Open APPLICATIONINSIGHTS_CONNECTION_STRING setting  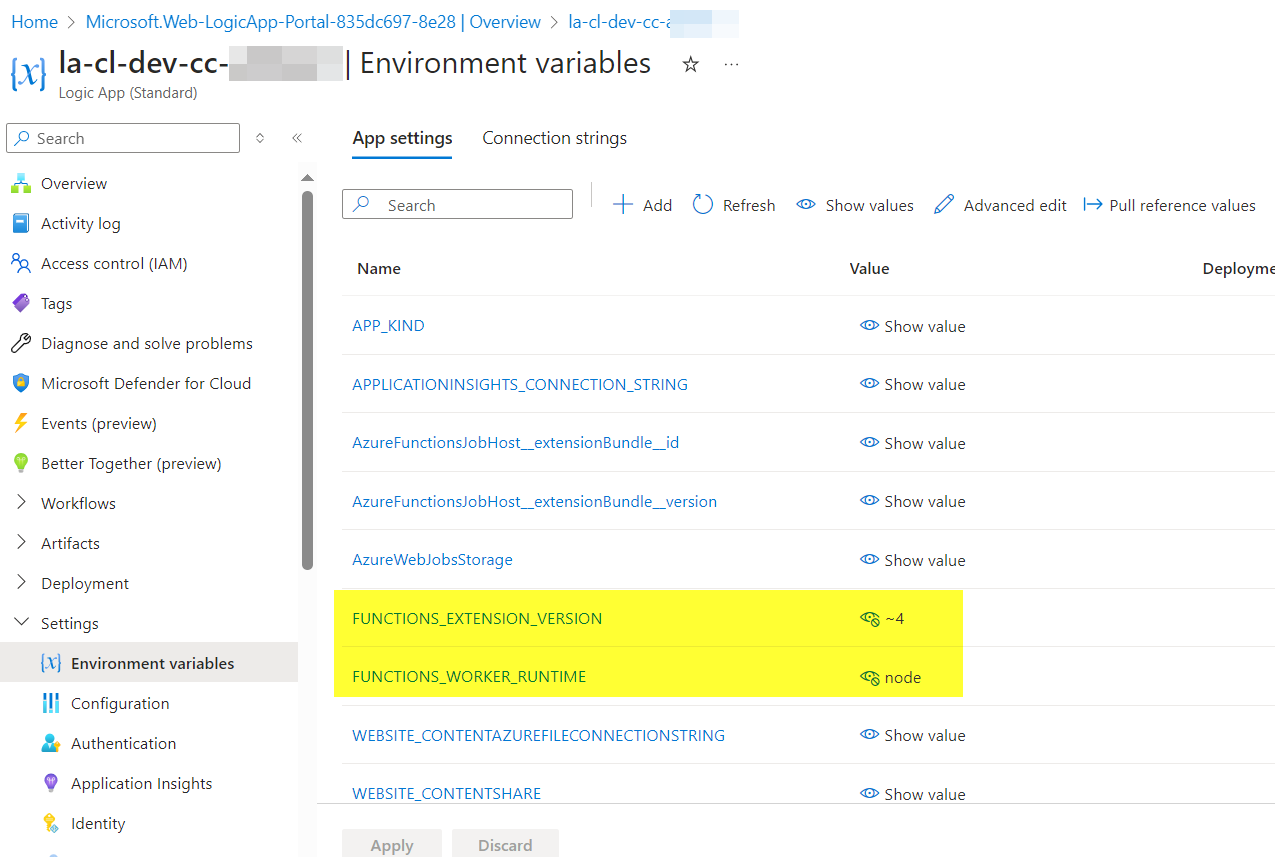(520, 384)
